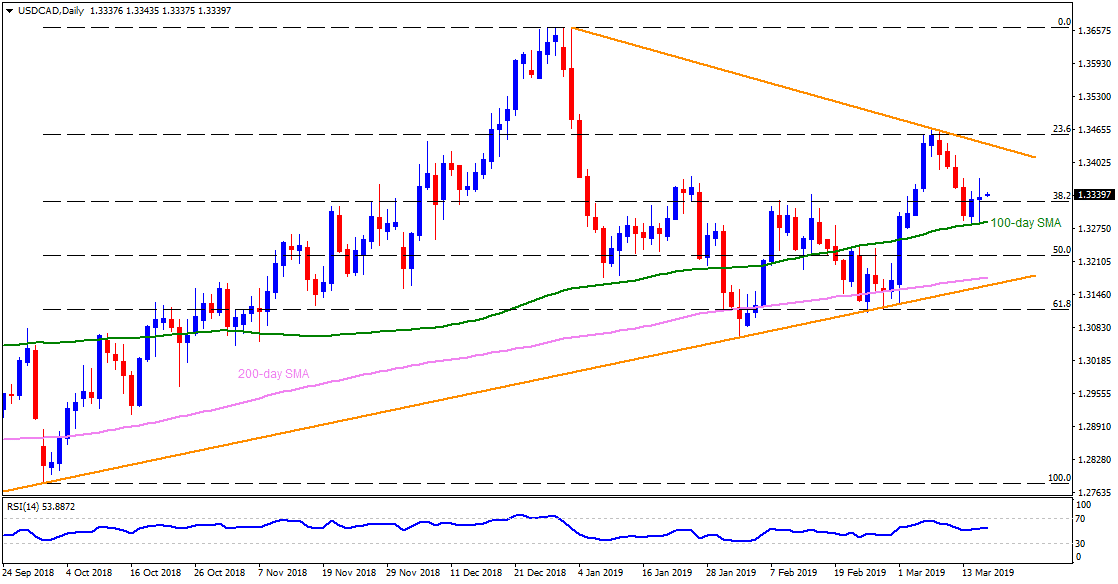Click the 61.8 Fibonacci level label
Viewport: 1118px width, 584px height.
click(1062, 304)
